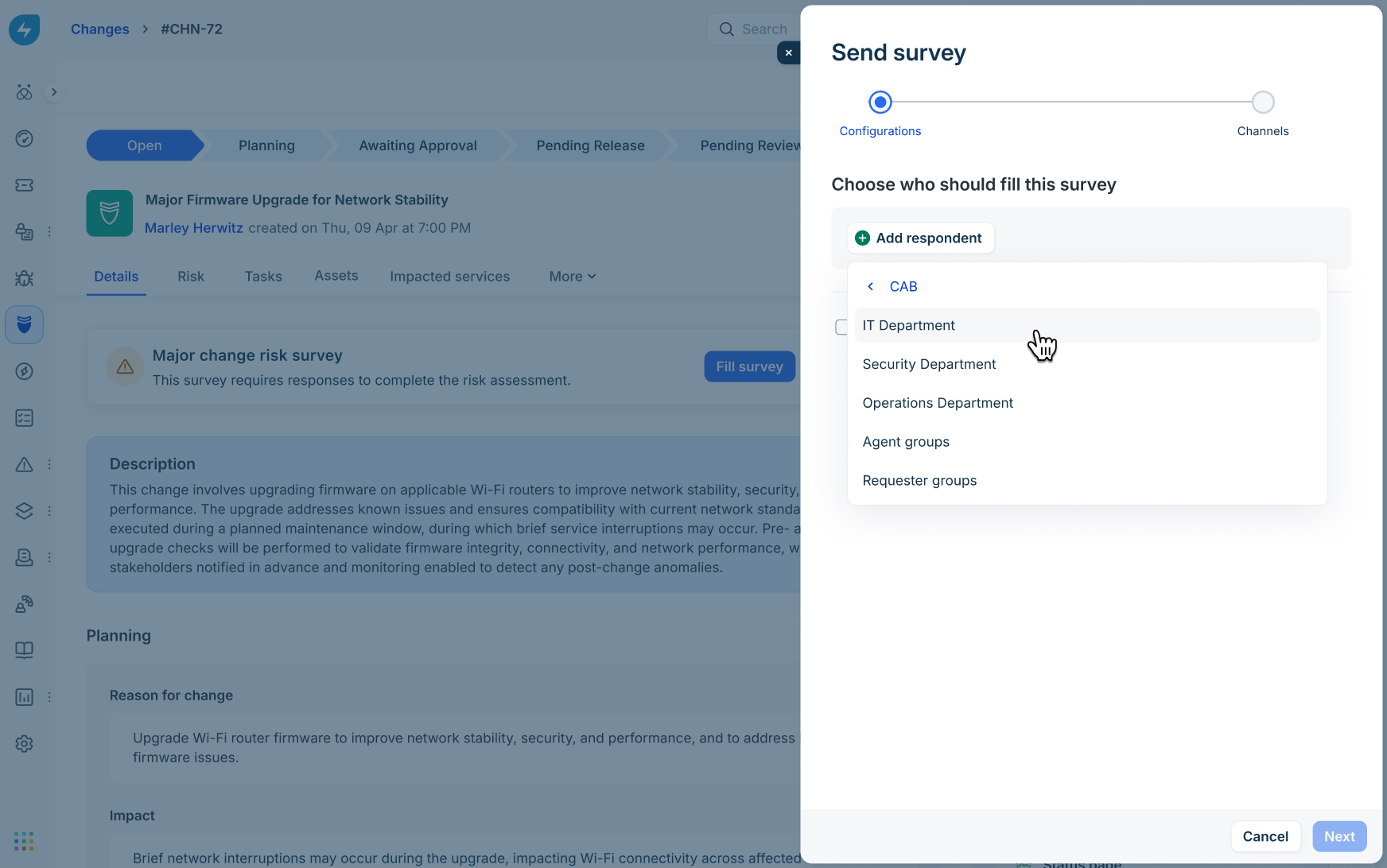Expand submenu dots beside service requests icon
Image resolution: width=1387 pixels, height=868 pixels.
tap(49, 232)
